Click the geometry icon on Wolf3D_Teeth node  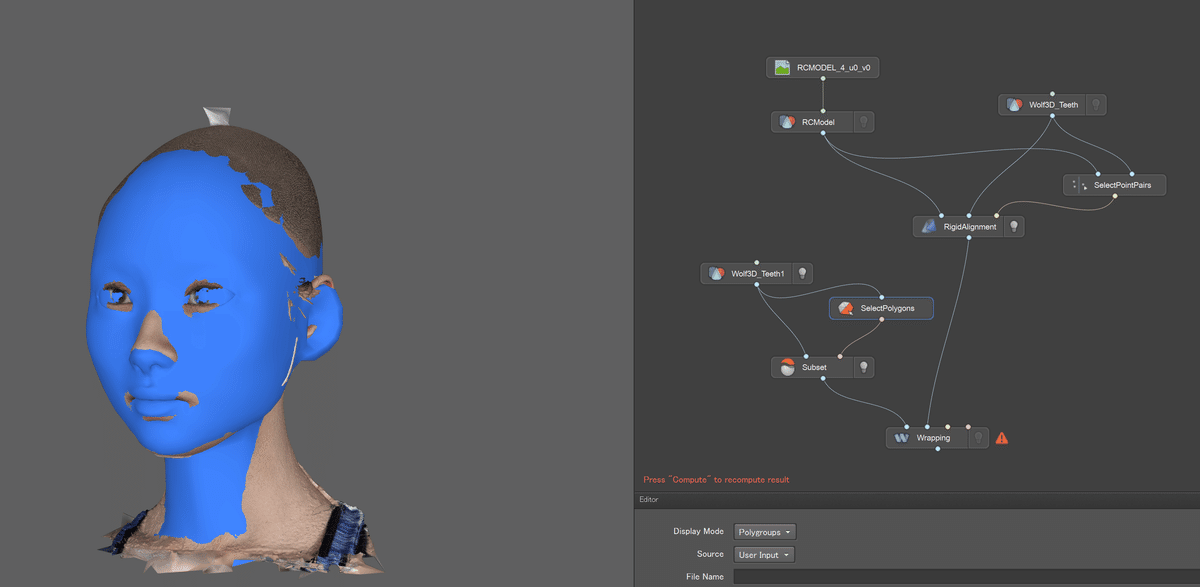click(1014, 104)
